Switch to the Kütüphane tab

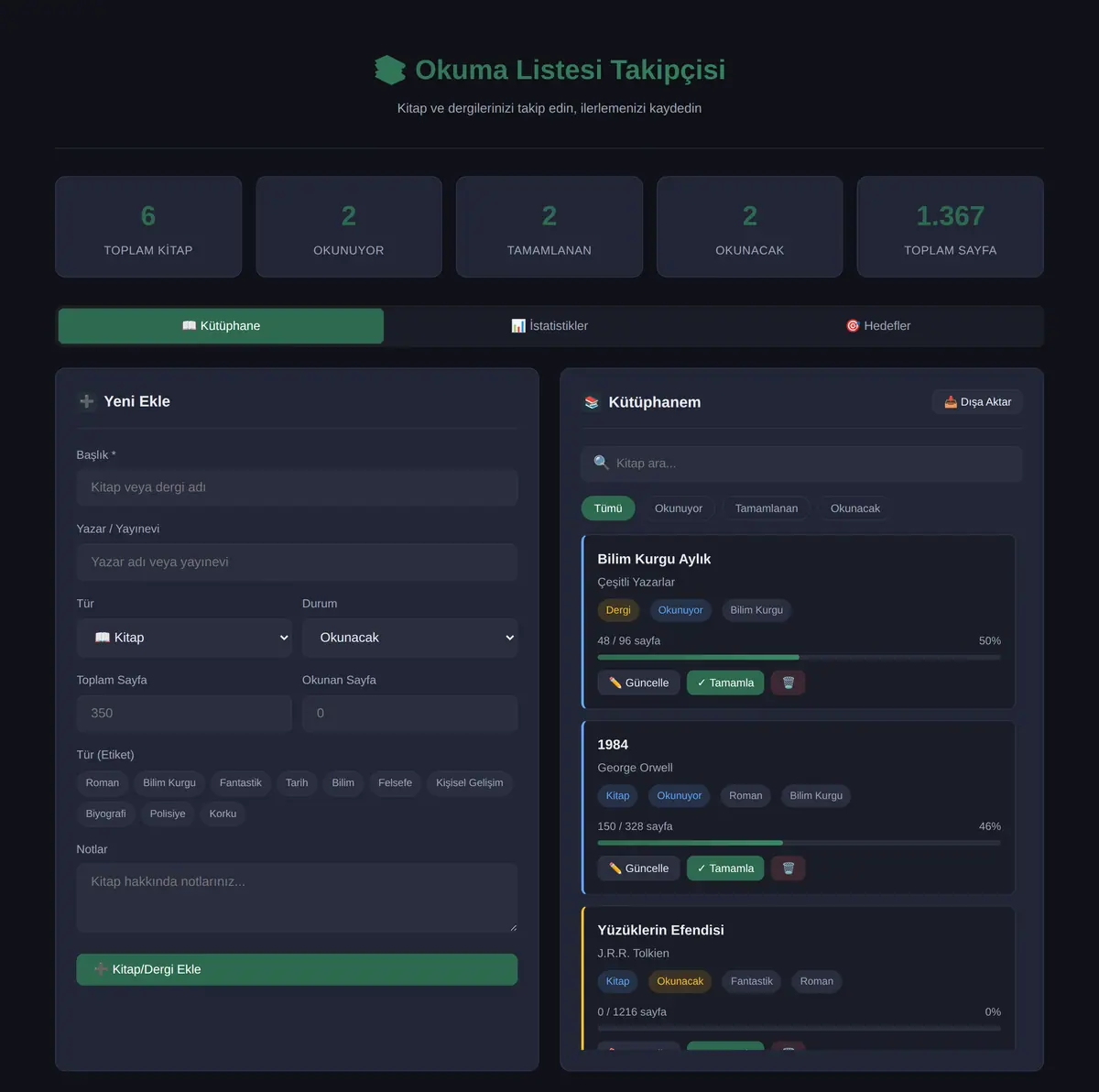coord(221,326)
